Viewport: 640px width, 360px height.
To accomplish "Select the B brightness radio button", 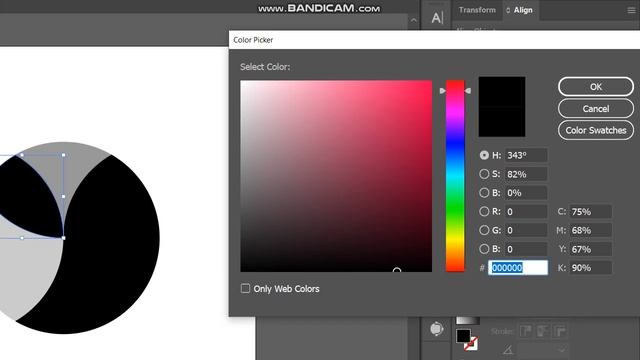I will [x=484, y=193].
